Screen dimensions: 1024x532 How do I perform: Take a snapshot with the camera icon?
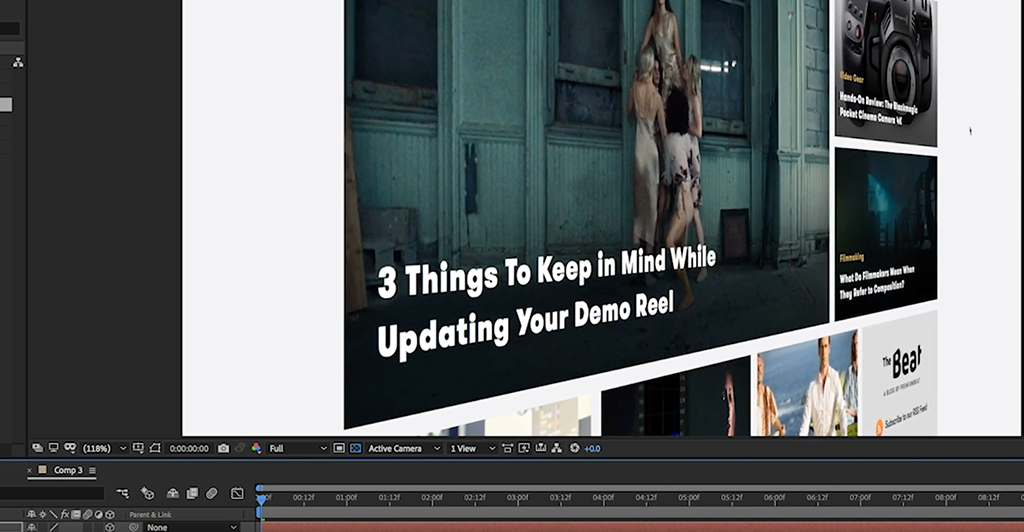click(223, 448)
